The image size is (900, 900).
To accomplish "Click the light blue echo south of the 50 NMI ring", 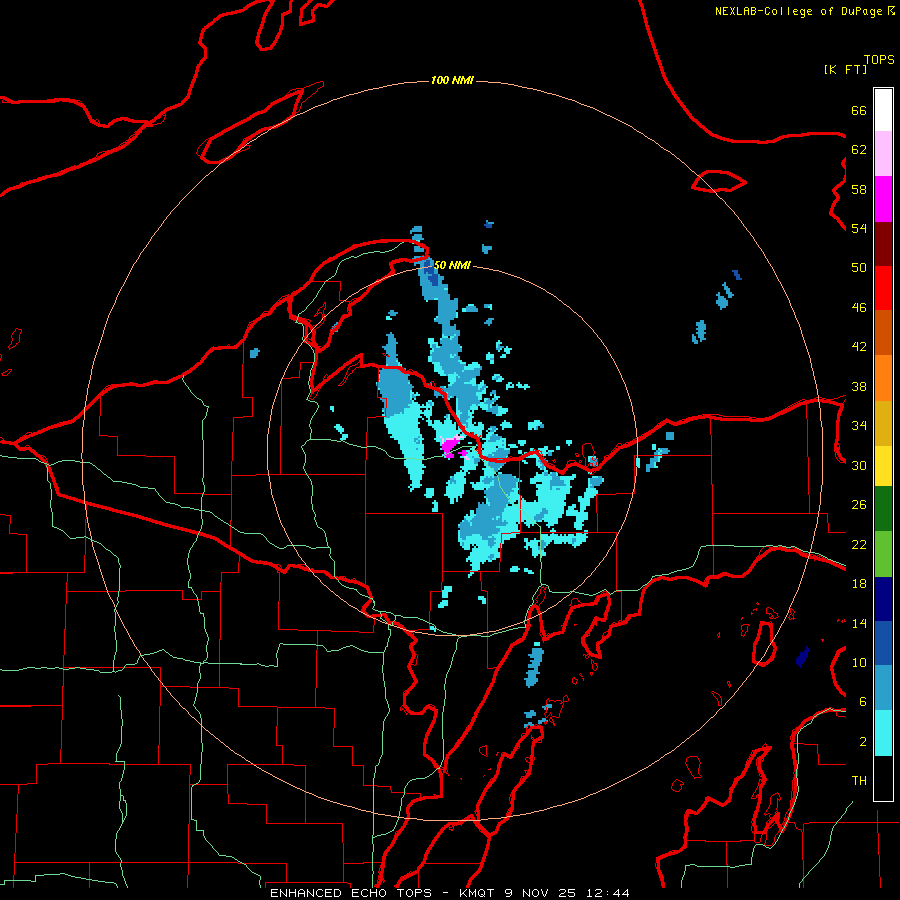I will point(534,664).
